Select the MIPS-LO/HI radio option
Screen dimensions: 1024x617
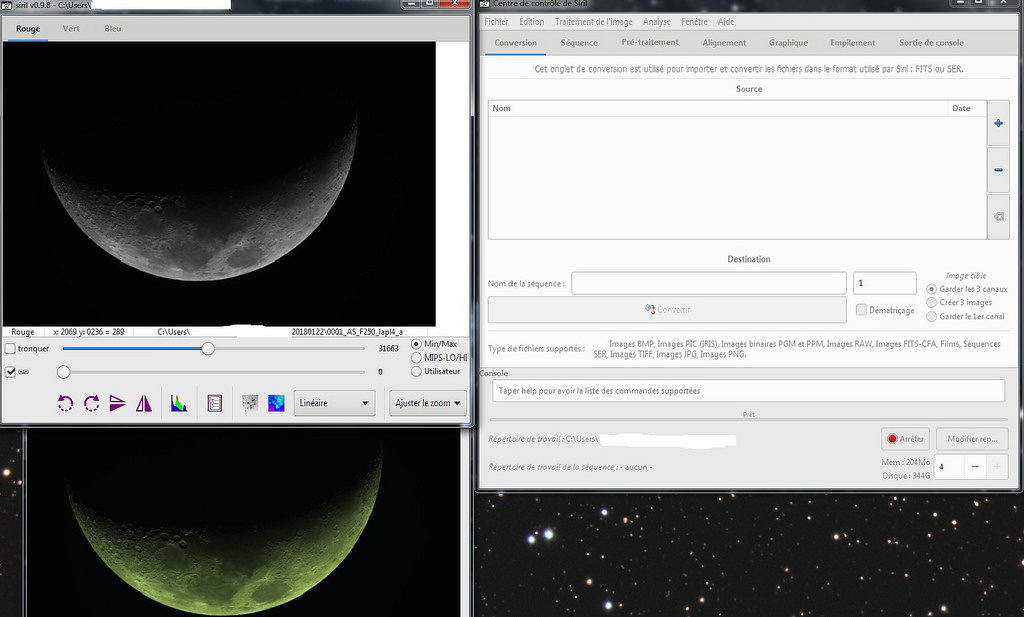417,357
